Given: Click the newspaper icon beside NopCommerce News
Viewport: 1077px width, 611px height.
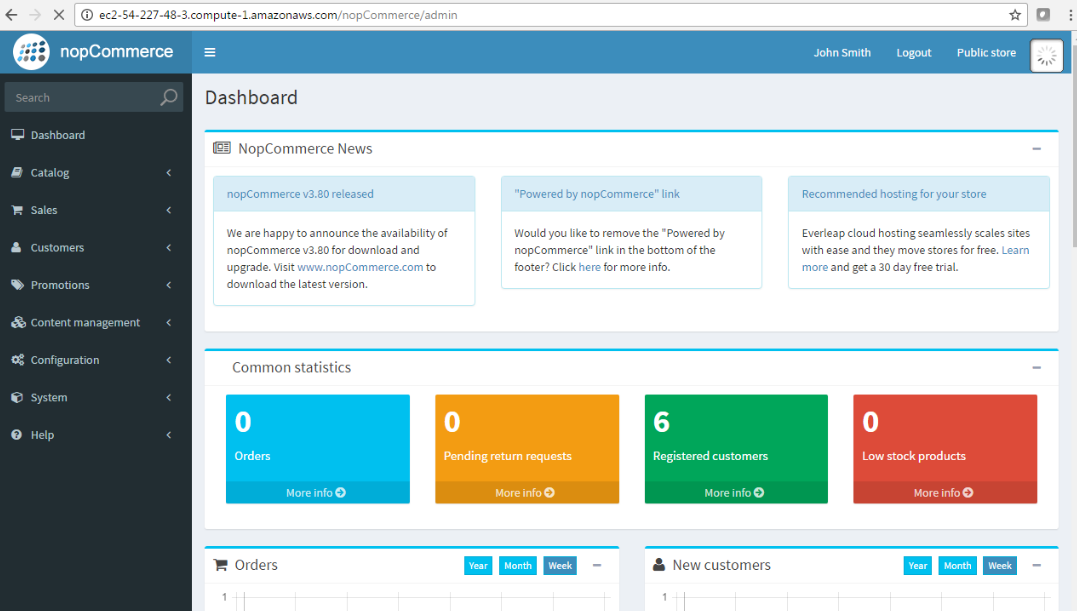Looking at the screenshot, I should [x=222, y=148].
